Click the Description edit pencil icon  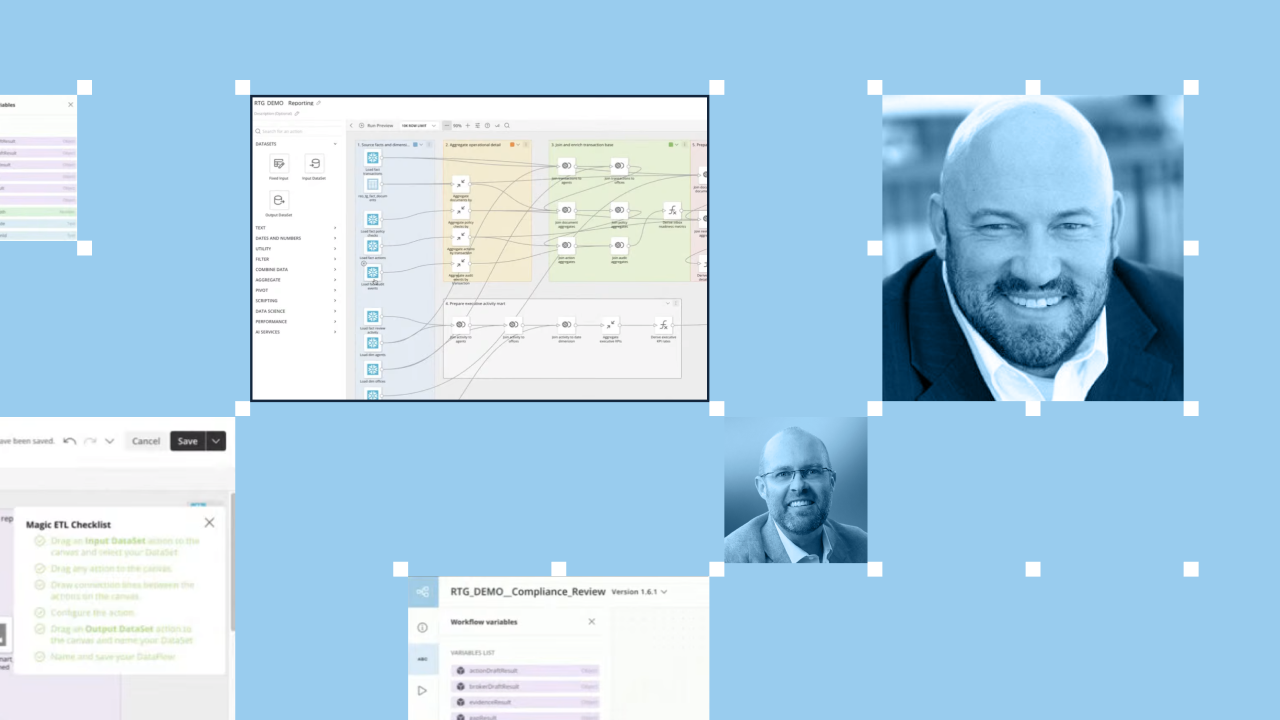coord(297,113)
